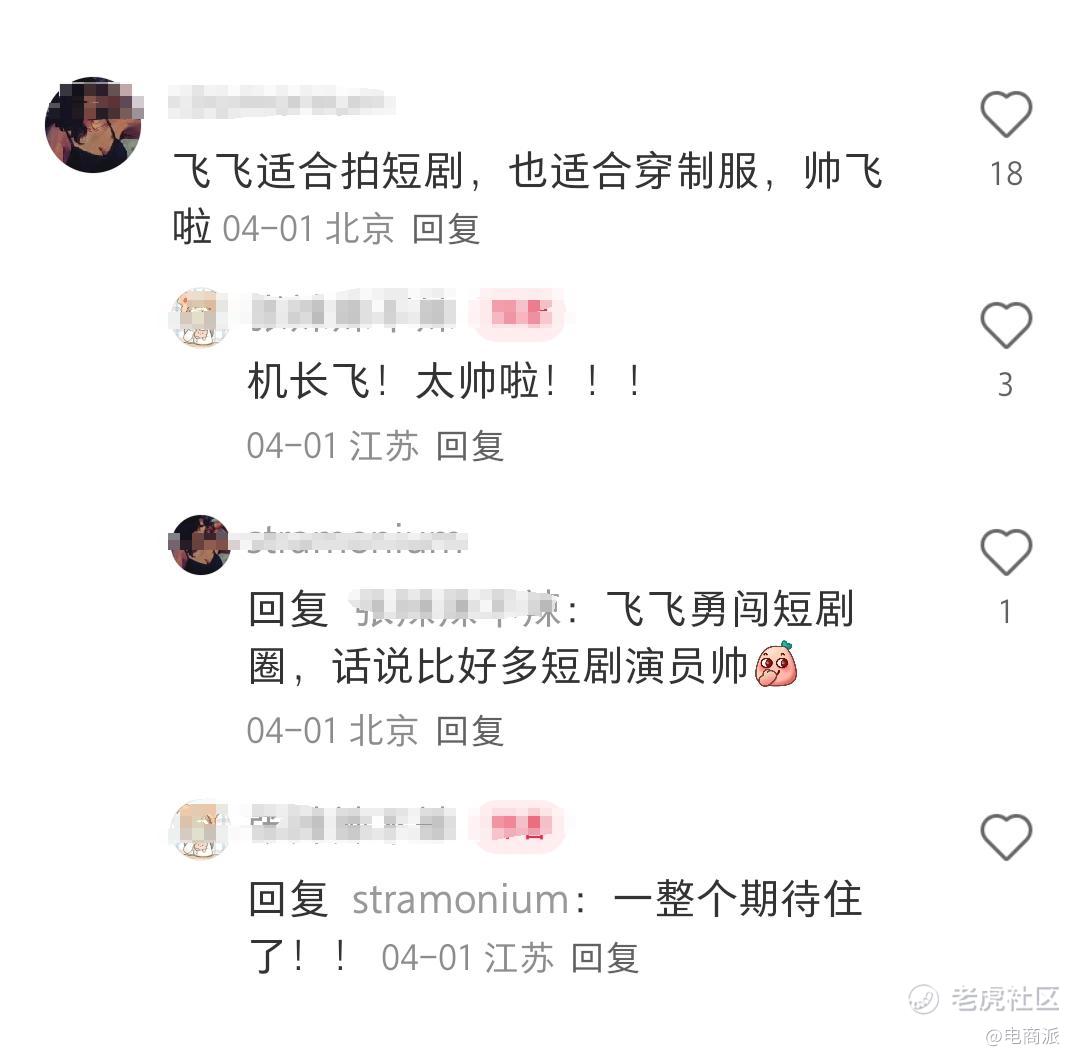Open blurred mentioned username in stramonium's reply
The width and height of the screenshot is (1080, 1061).
[457, 609]
